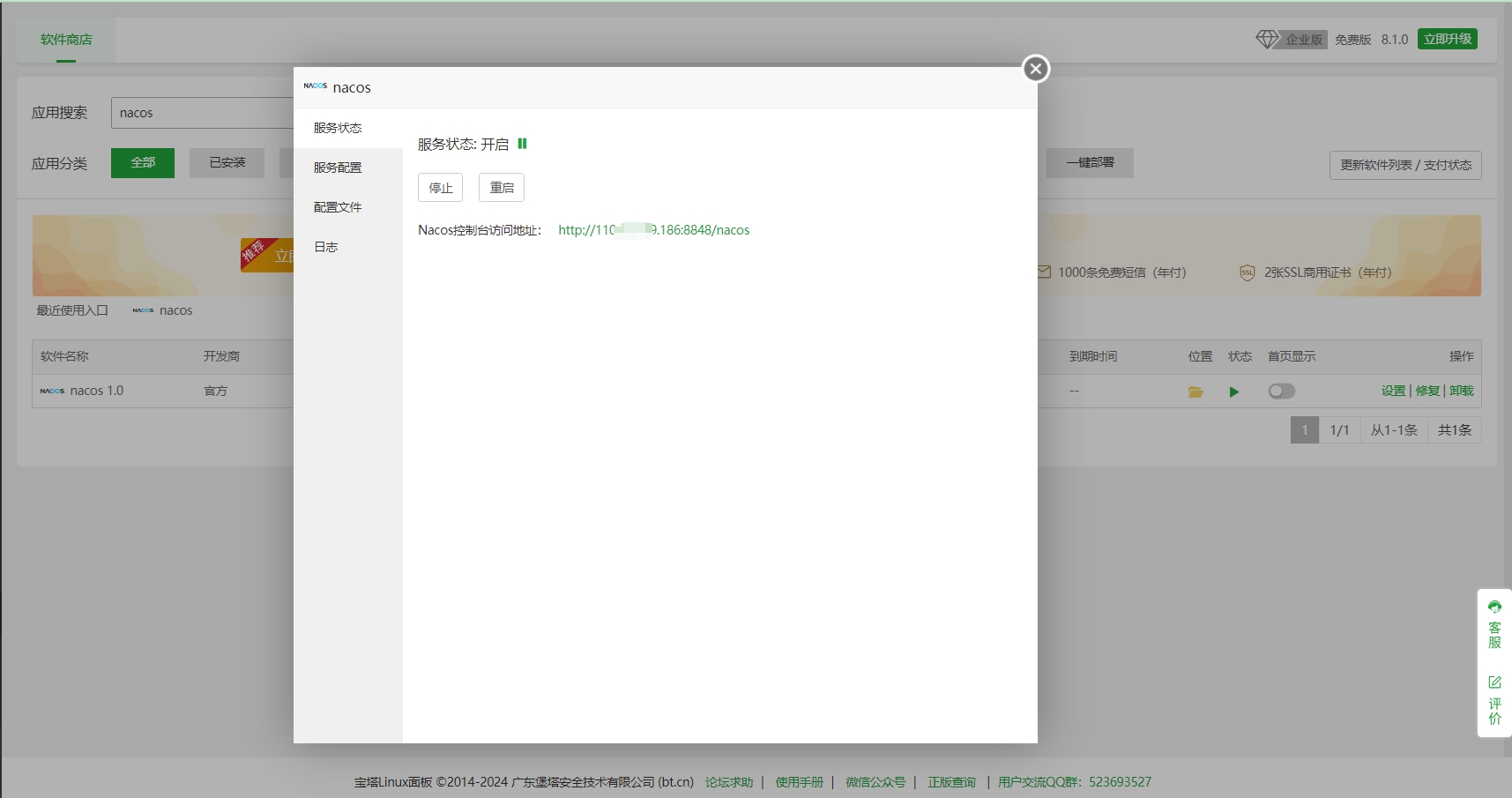Click the nacos logo in the dialog title

pos(316,86)
